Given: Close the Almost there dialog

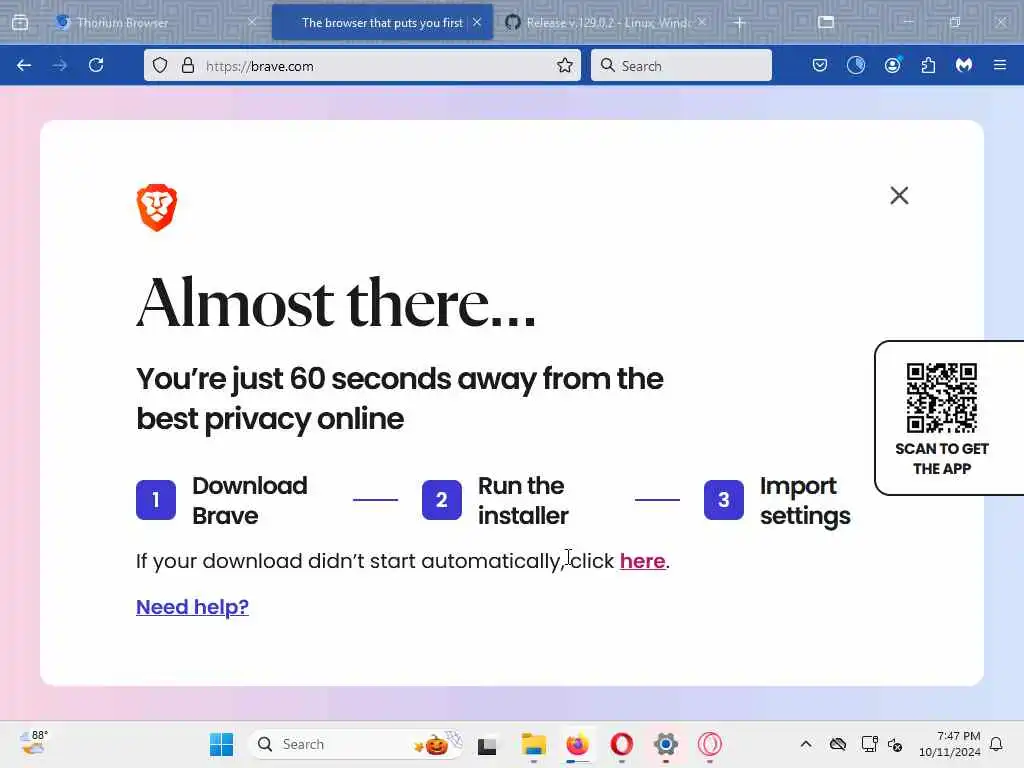Looking at the screenshot, I should pyautogui.click(x=899, y=195).
